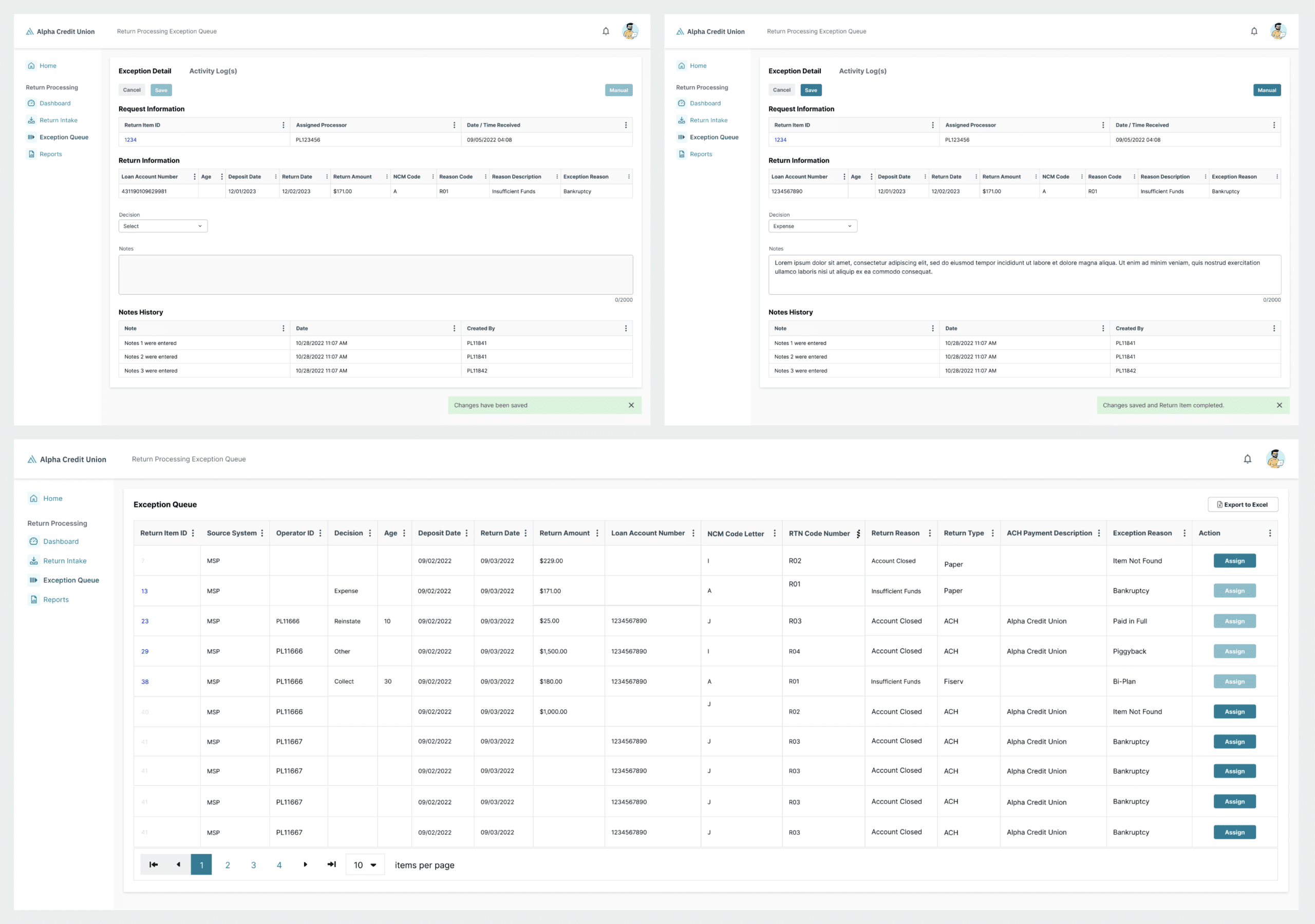1315x924 pixels.
Task: Click Notes text area with Lorem ipsum
Action: click(x=1024, y=275)
